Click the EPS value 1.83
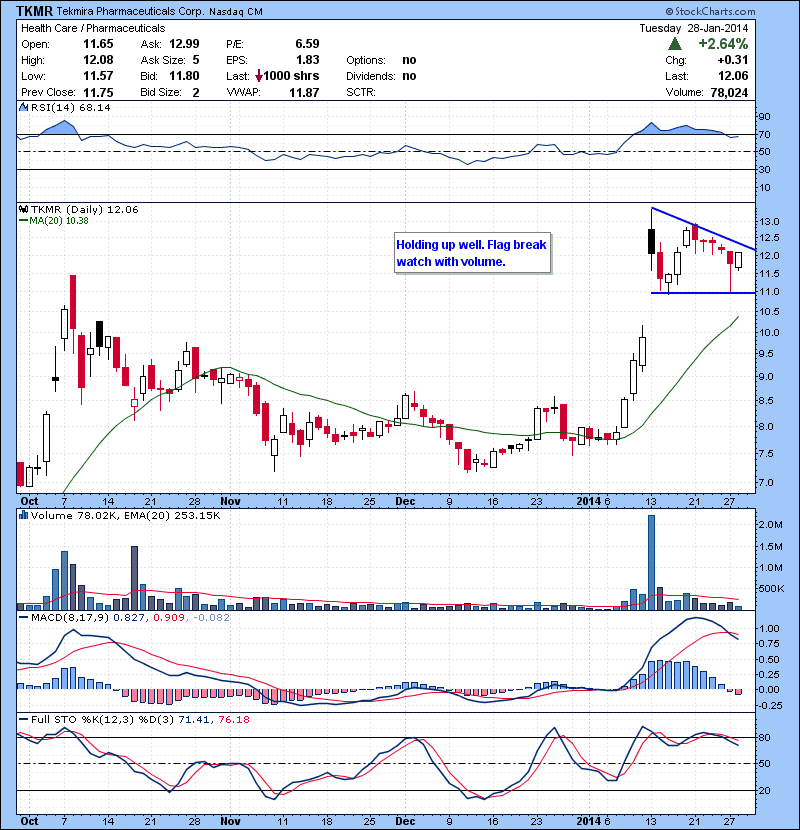 coord(307,60)
